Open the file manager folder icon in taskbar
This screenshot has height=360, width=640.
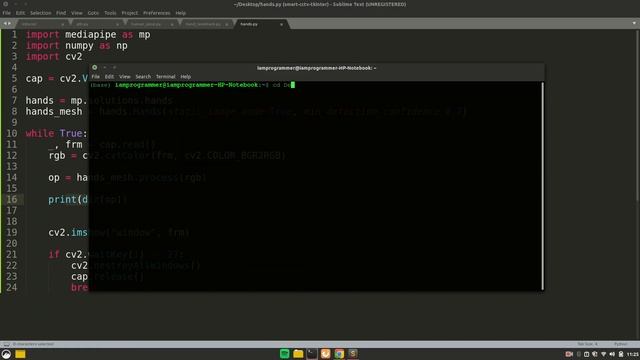(x=298, y=354)
